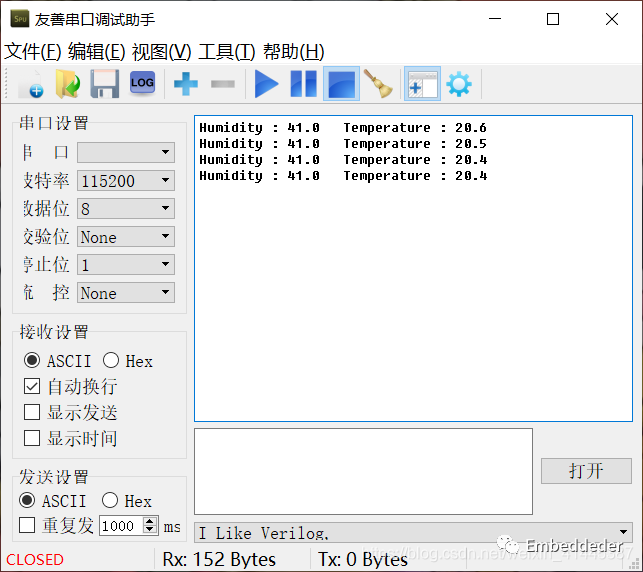
Task: Open the baud rate 115200 dropdown
Action: tap(165, 181)
